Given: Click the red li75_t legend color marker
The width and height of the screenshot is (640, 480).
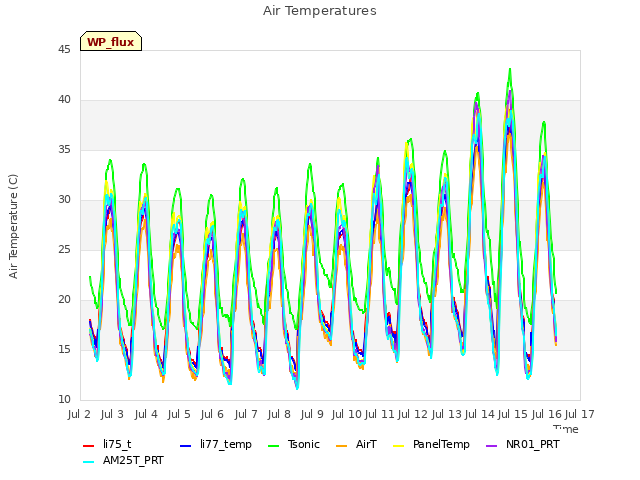Looking at the screenshot, I should (89, 446).
